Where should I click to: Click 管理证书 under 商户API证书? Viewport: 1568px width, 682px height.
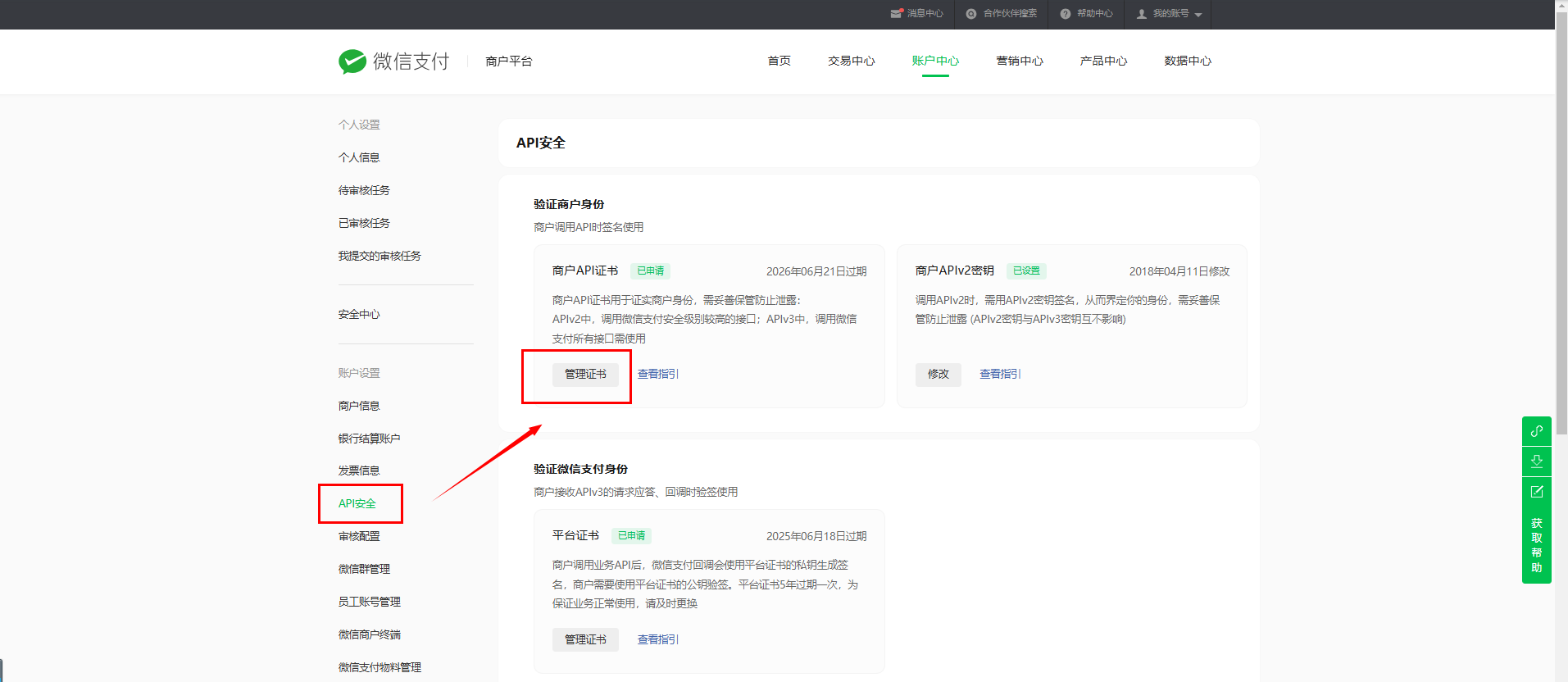tap(585, 375)
